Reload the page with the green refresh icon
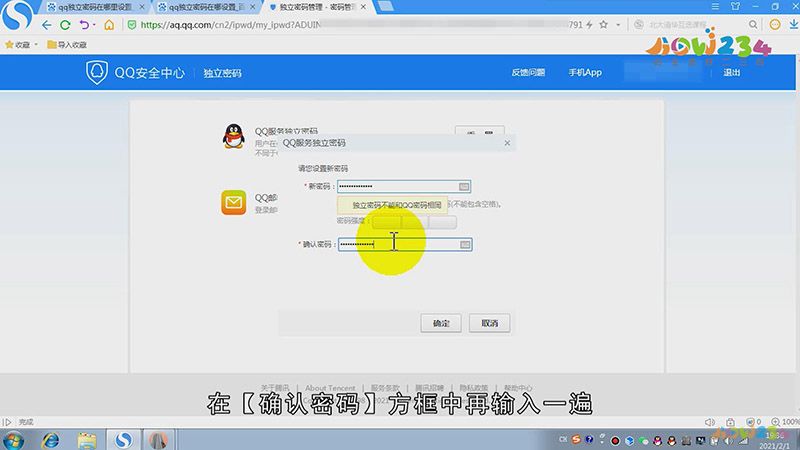The height and width of the screenshot is (450, 800). pos(65,24)
